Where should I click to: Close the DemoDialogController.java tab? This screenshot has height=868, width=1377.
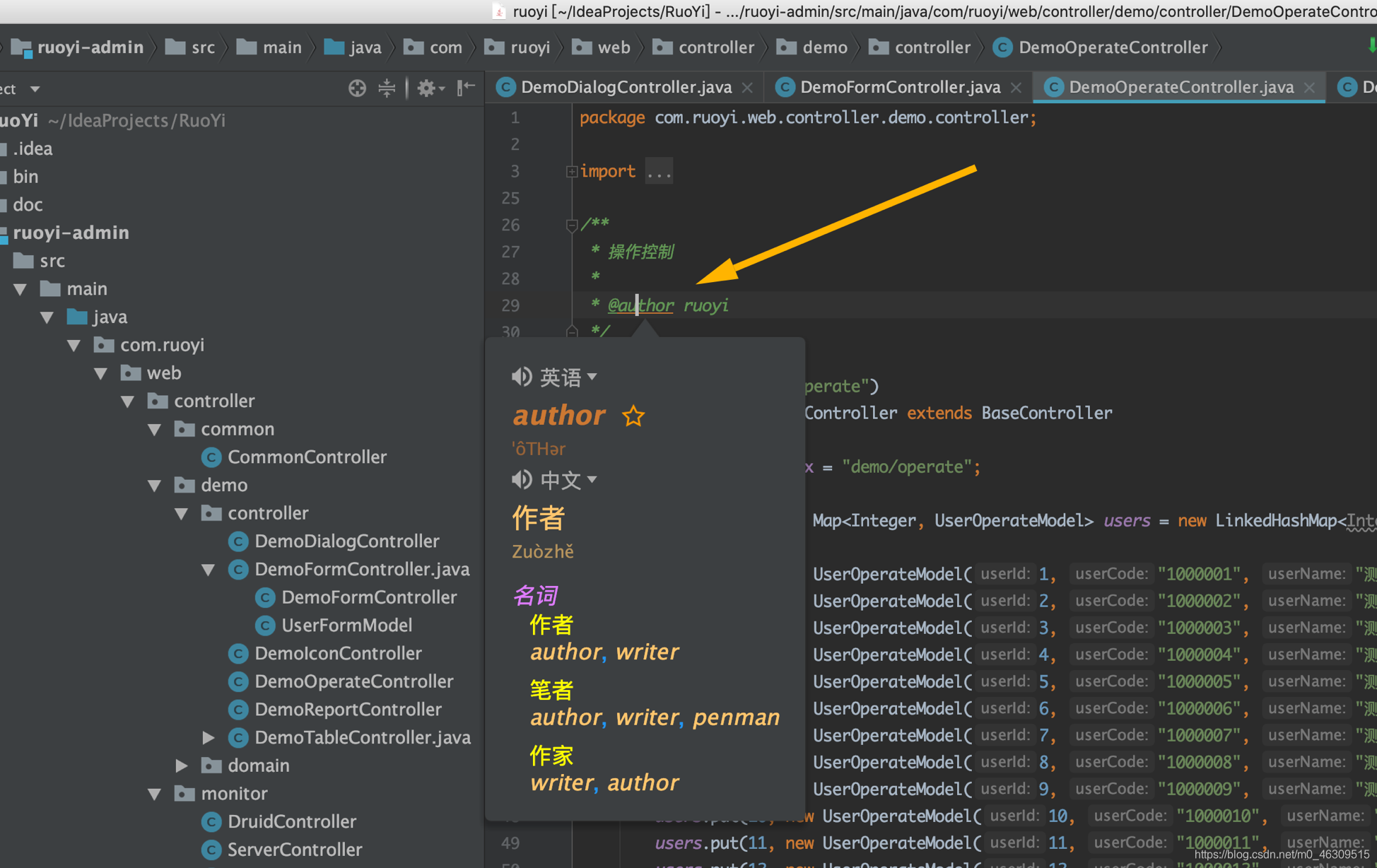click(x=747, y=88)
